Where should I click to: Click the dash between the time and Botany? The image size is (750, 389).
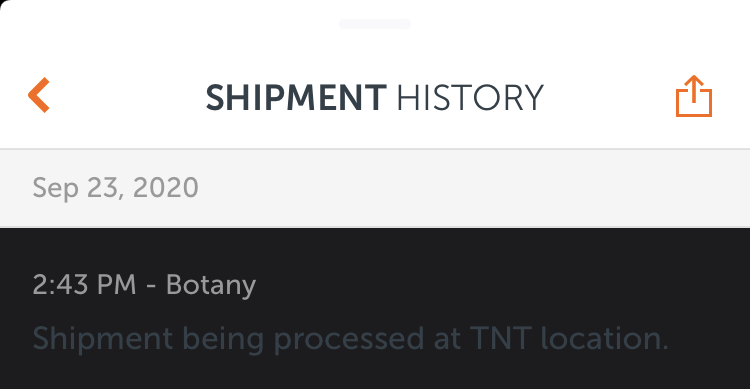click(151, 287)
